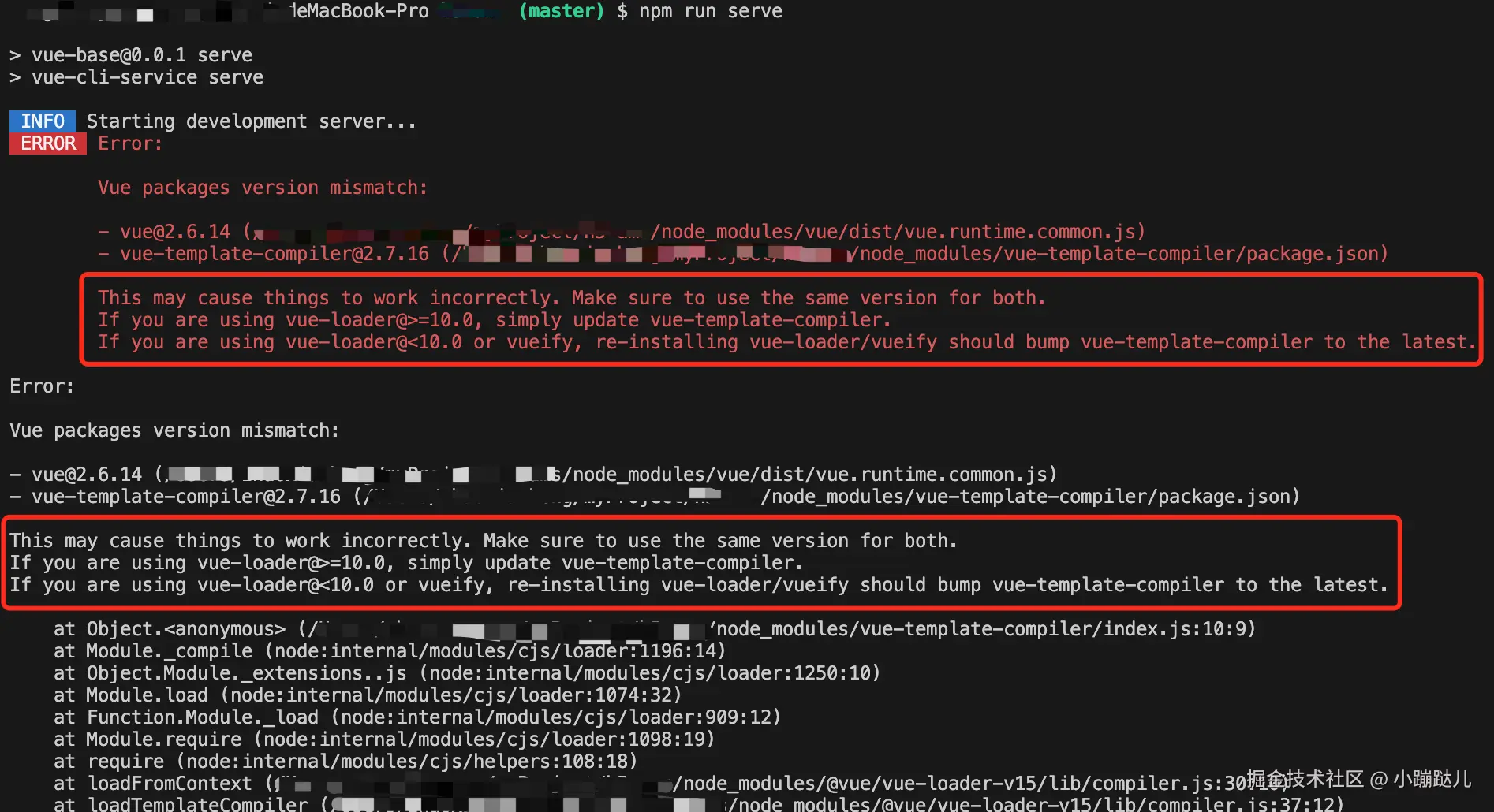Click 'at Module.load' stack trace line
This screenshot has width=1494, height=812.
pyautogui.click(x=368, y=695)
